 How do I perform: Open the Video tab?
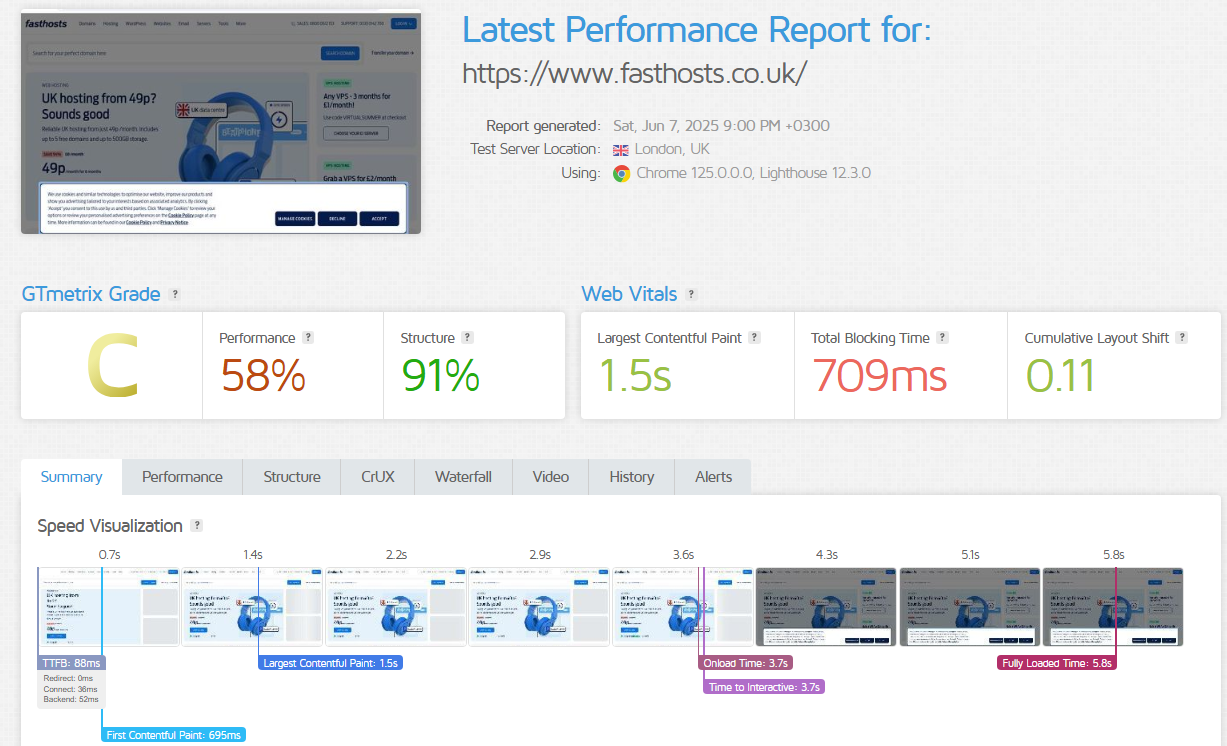[551, 477]
